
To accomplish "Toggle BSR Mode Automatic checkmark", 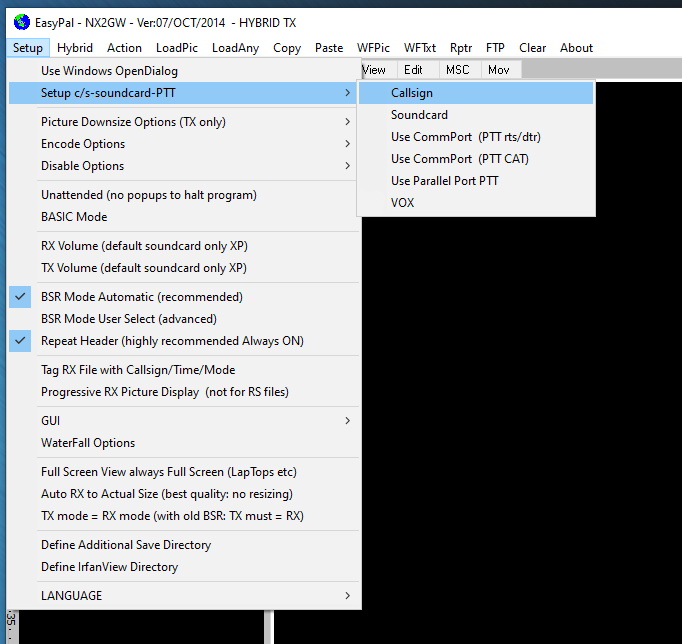I will [141, 297].
